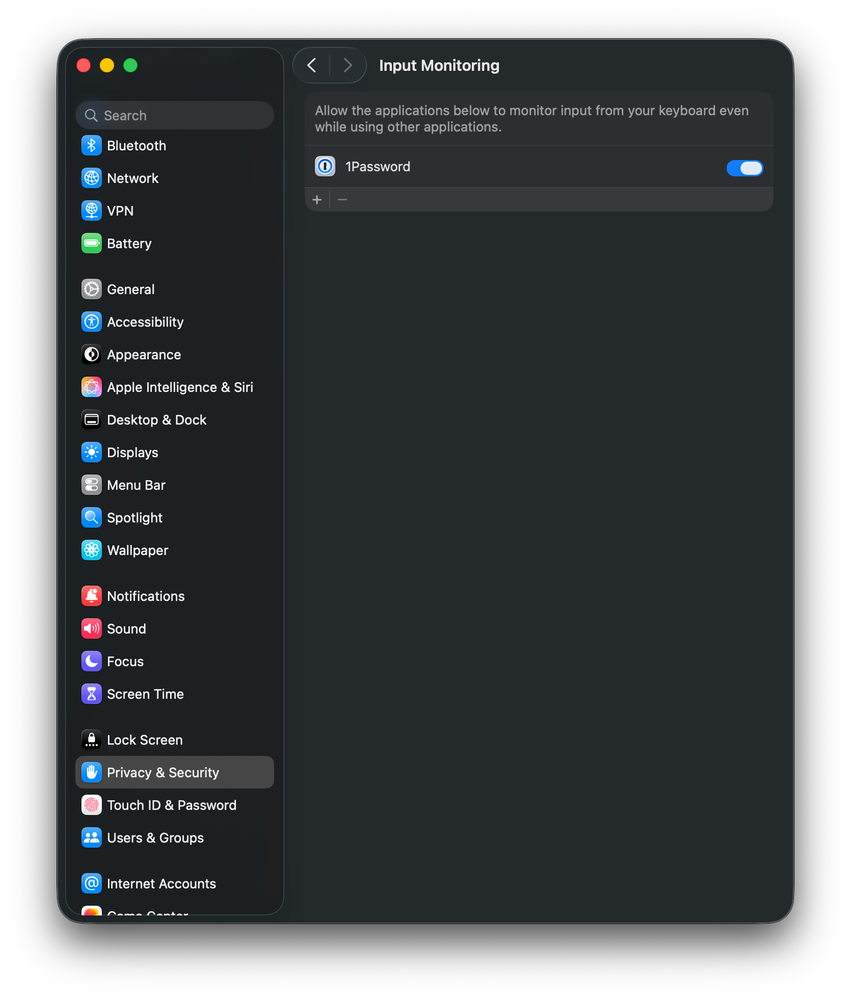Viewport: 851px width, 999px height.
Task: Click the Battery icon
Action: 92,244
